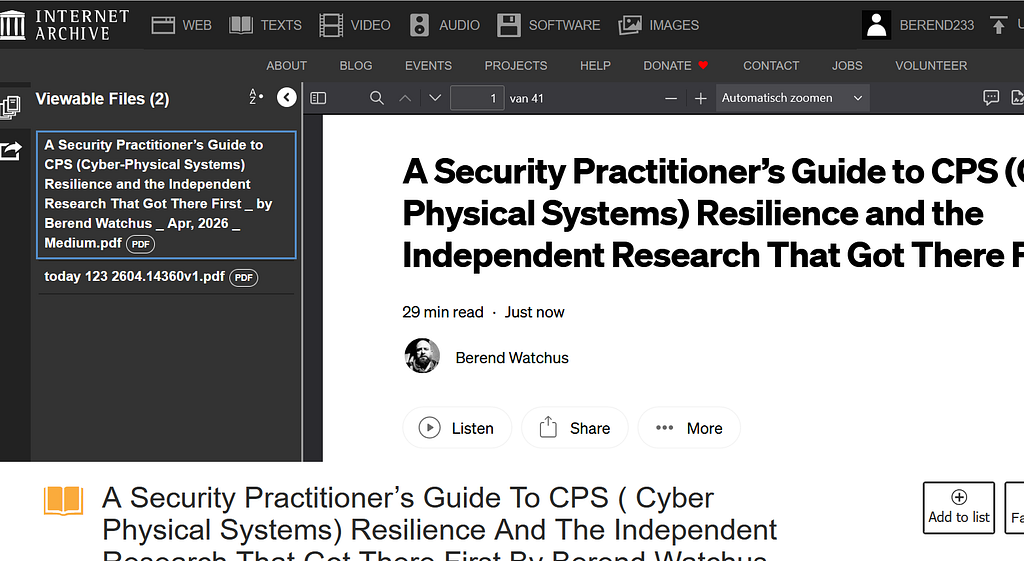
Task: Click the VIDEO text label
Action: tap(370, 25)
